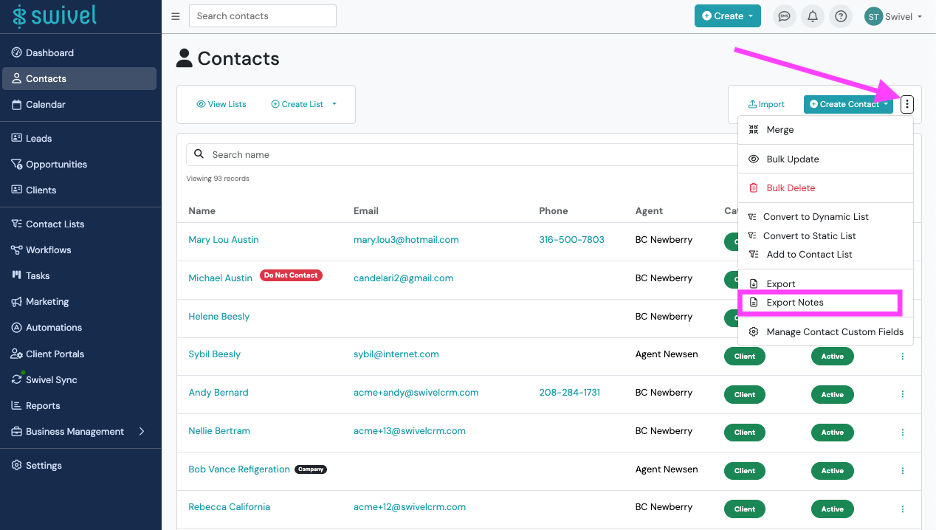Click the View Lists button
The width and height of the screenshot is (936, 530).
(x=221, y=104)
